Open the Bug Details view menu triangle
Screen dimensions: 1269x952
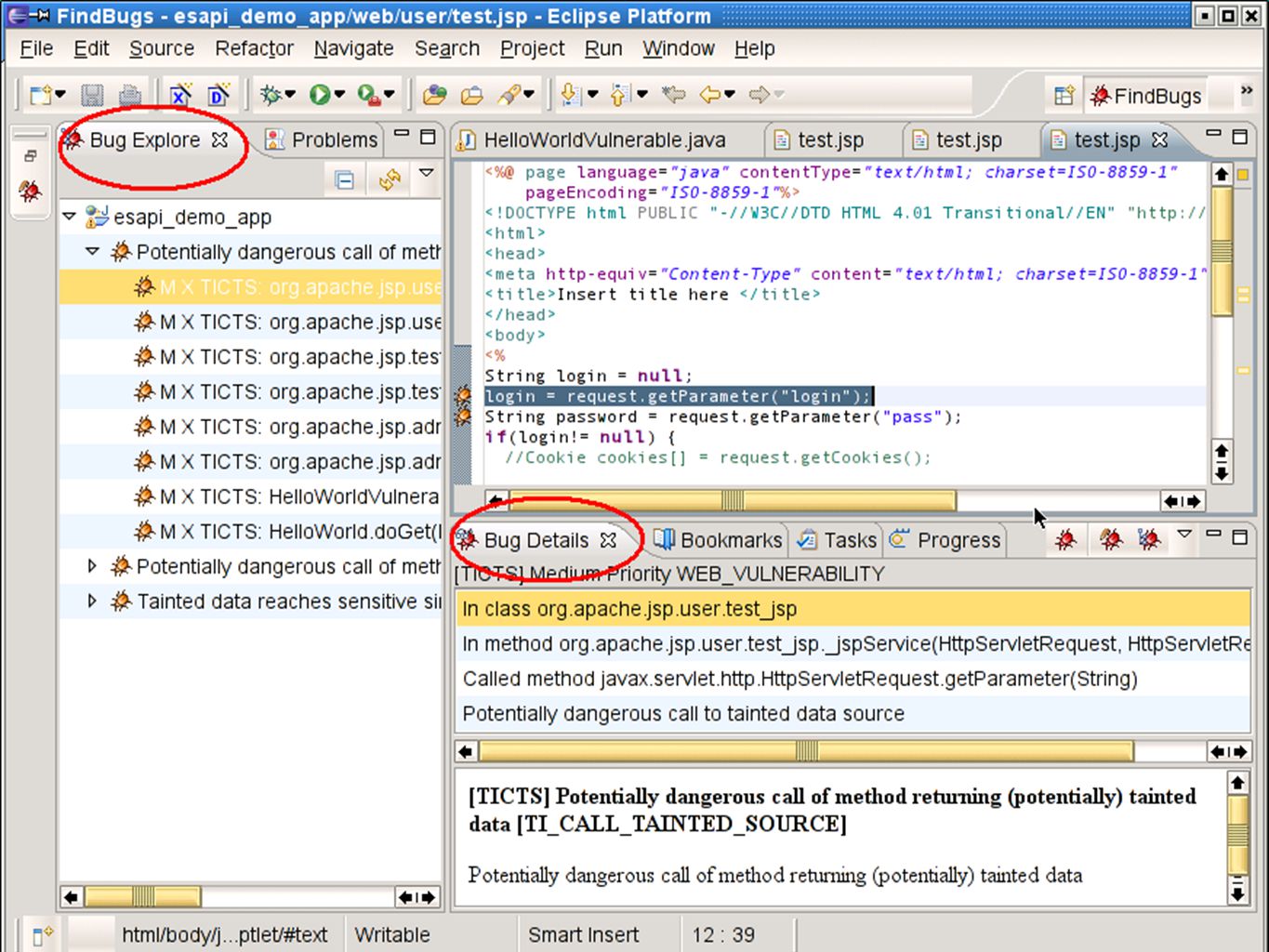click(x=1184, y=535)
